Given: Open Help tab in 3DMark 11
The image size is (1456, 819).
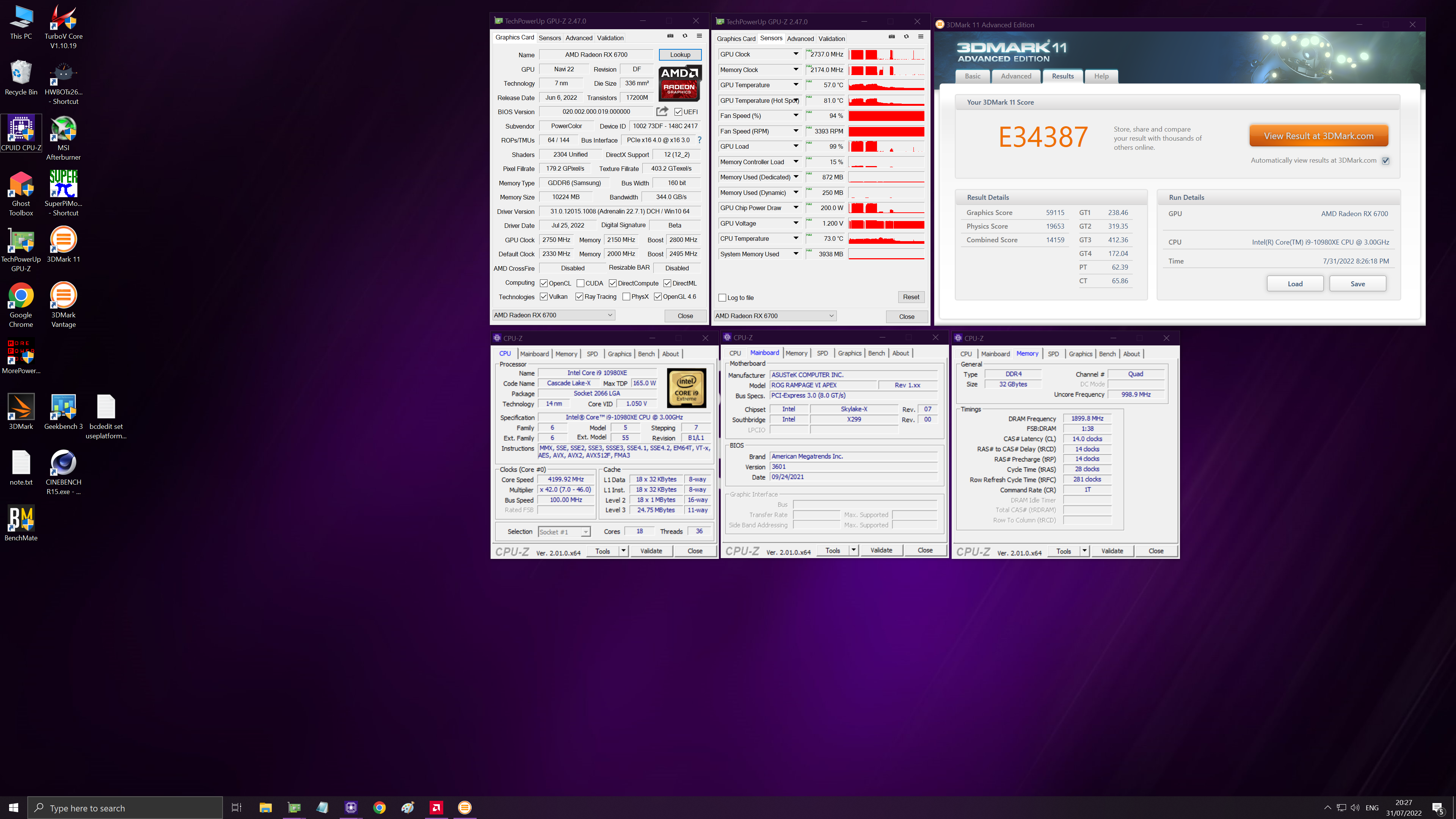Looking at the screenshot, I should pyautogui.click(x=1101, y=76).
